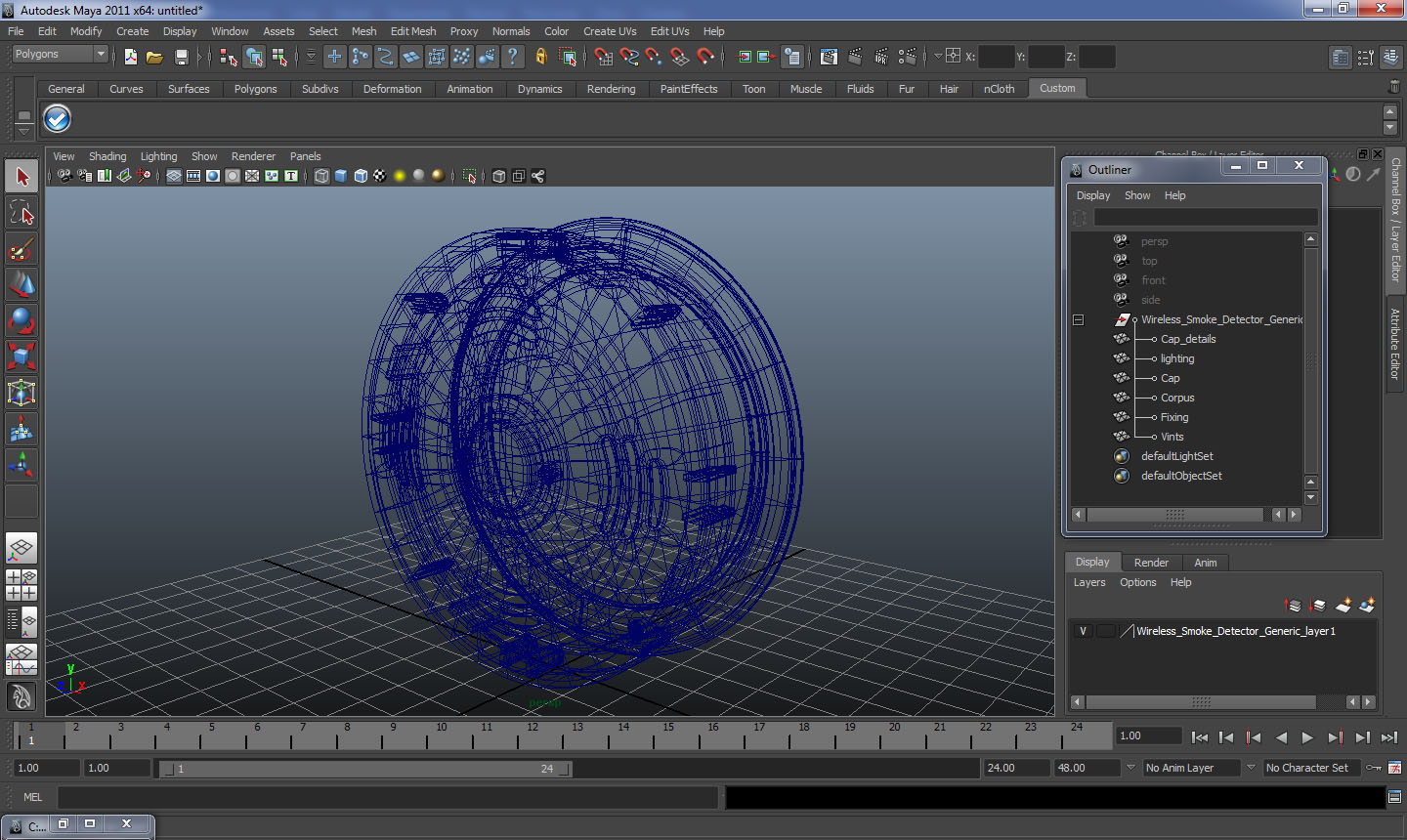Toggle resolution gate in viewport
Image resolution: width=1407 pixels, height=840 pixels.
(x=213, y=176)
